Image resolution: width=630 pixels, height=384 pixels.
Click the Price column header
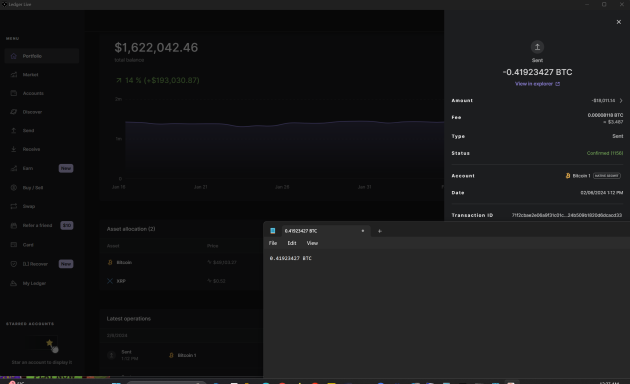(213, 246)
